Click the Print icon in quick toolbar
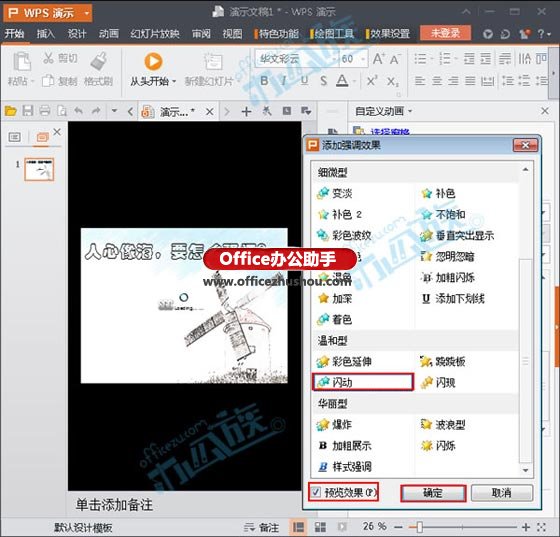Viewport: 560px width, 537px height. coord(45,111)
